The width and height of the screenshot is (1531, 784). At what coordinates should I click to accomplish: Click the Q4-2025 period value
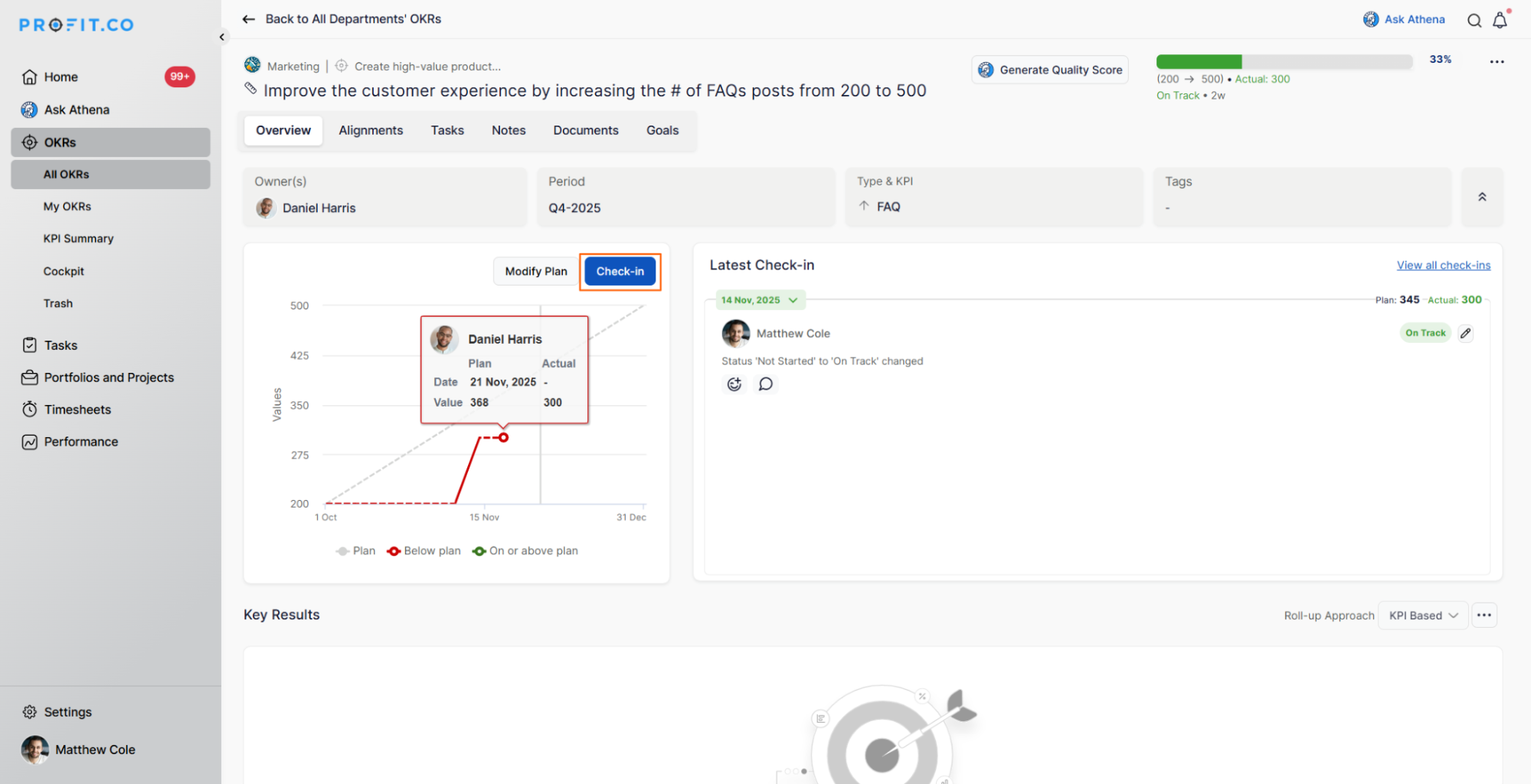(x=574, y=208)
